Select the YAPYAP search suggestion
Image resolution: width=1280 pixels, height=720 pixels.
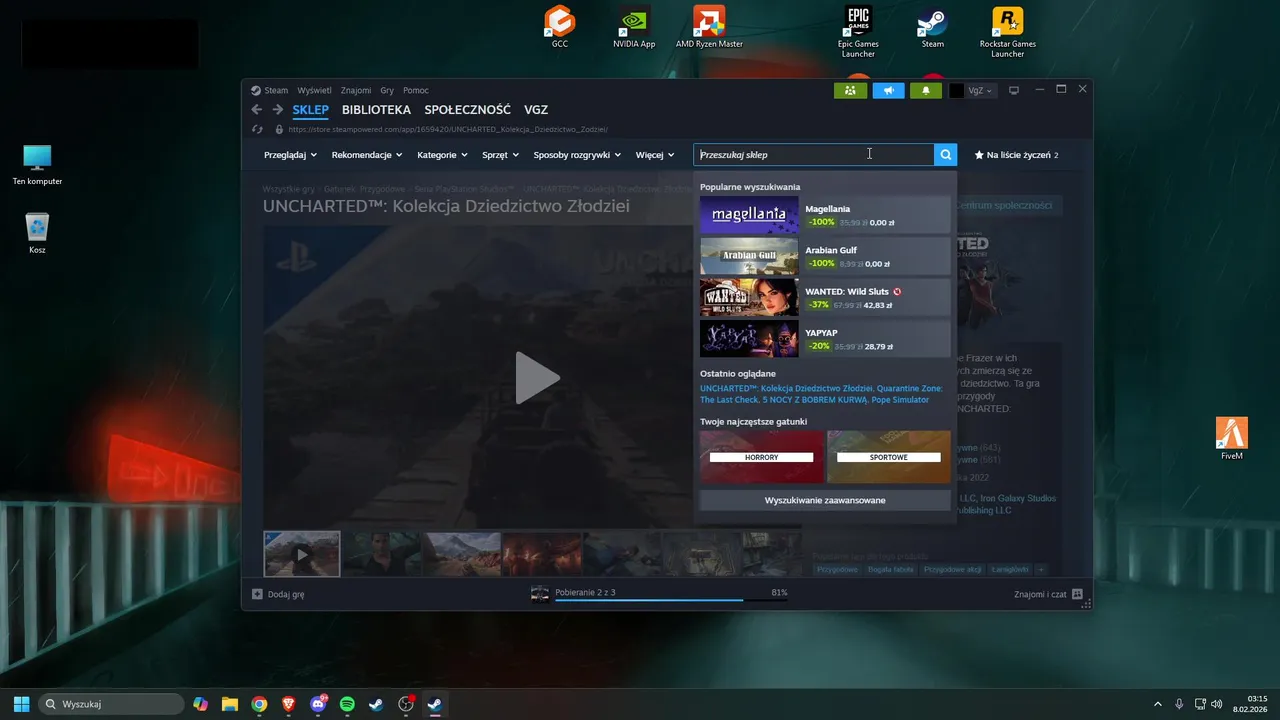pos(825,339)
